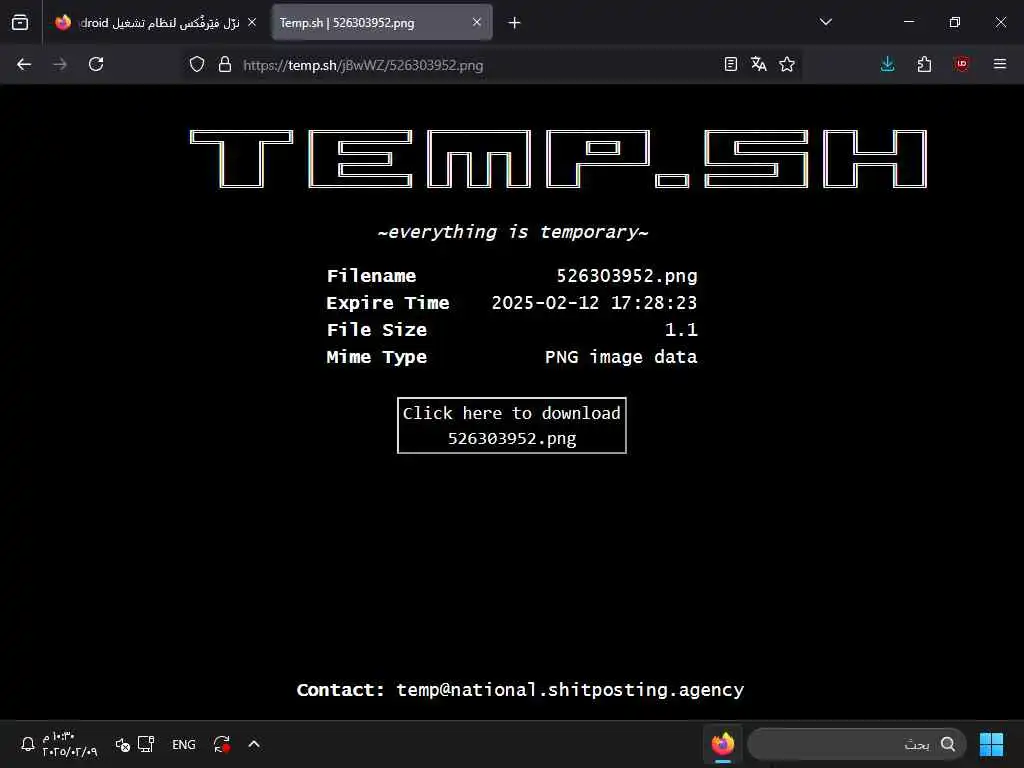Click the TEMP.SH logo banner
This screenshot has width=1024, height=768.
click(558, 159)
